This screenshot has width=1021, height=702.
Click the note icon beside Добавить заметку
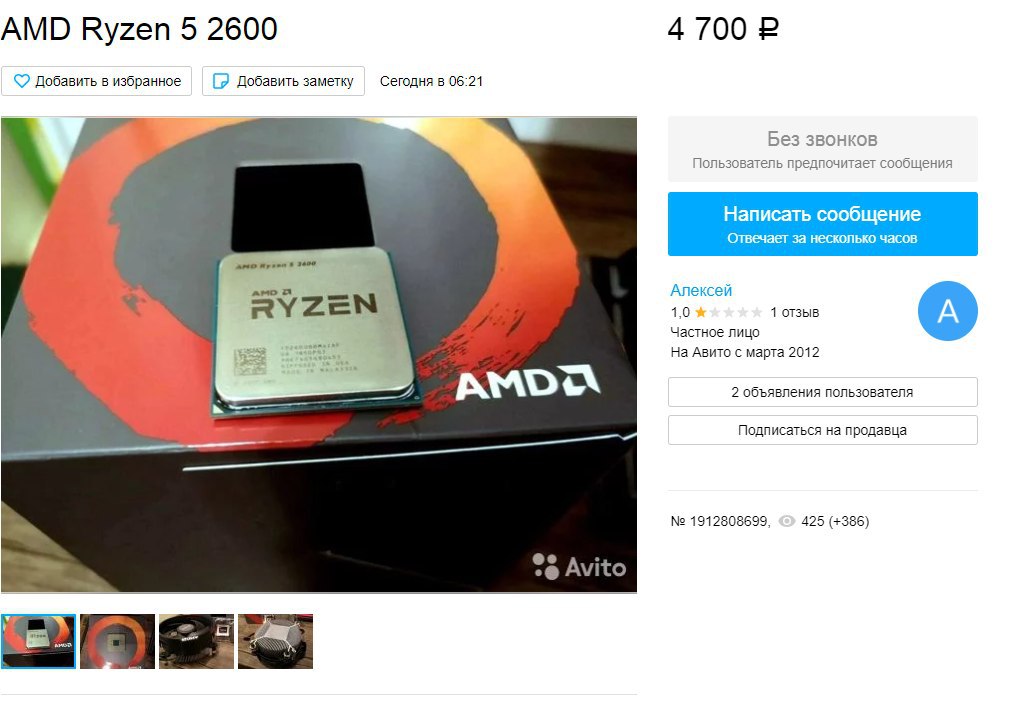coord(221,81)
